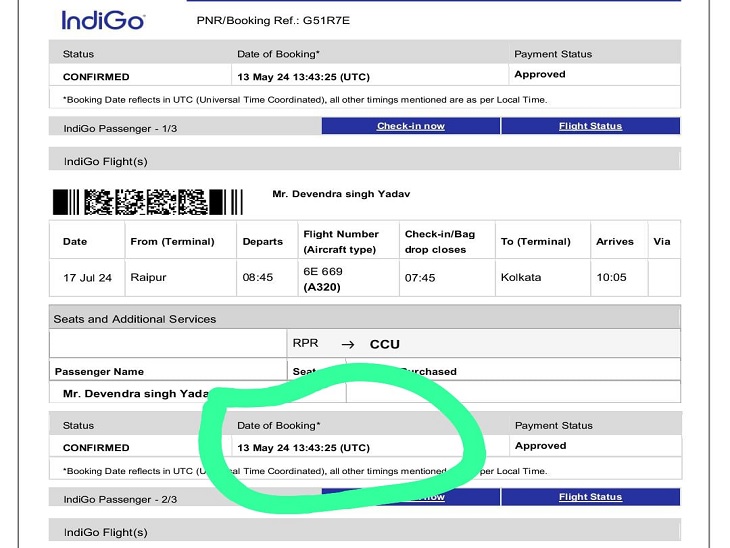Click the Check-in/Bag drop closes header
730x548 pixels.
[439, 242]
